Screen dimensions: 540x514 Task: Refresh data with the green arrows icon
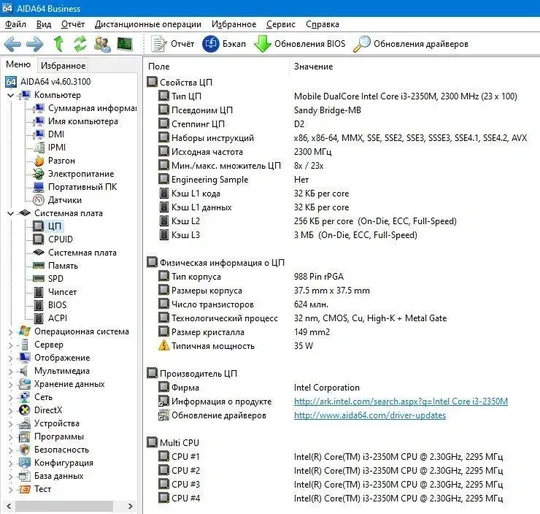[x=80, y=44]
